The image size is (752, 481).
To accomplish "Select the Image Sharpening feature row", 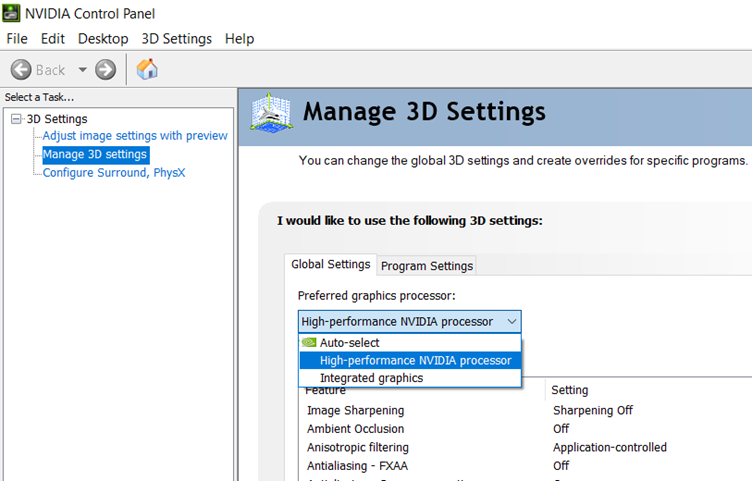I will pyautogui.click(x=355, y=410).
